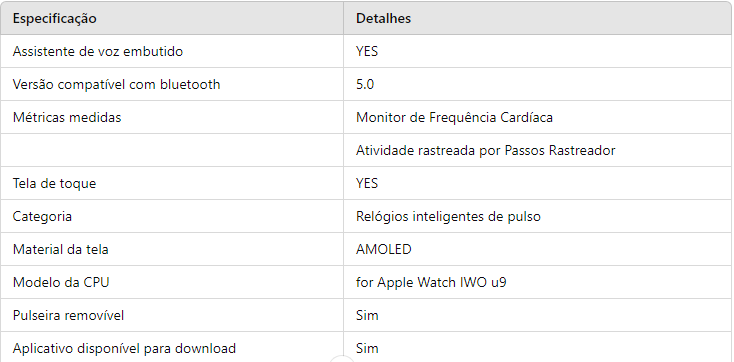This screenshot has width=734, height=362.
Task: Select the AMOLED value
Action: tap(383, 249)
